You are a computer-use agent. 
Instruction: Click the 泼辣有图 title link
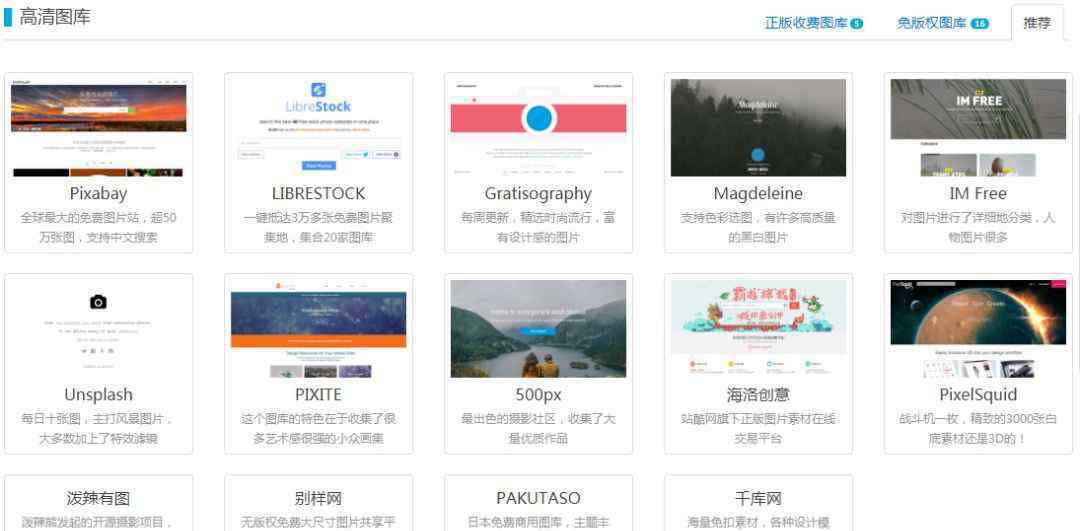[x=98, y=498]
